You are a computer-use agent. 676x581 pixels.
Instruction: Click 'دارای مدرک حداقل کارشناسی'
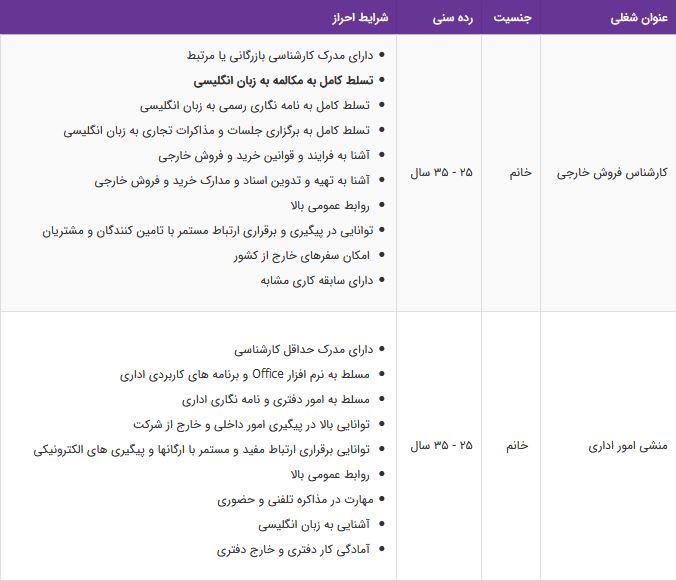(304, 350)
